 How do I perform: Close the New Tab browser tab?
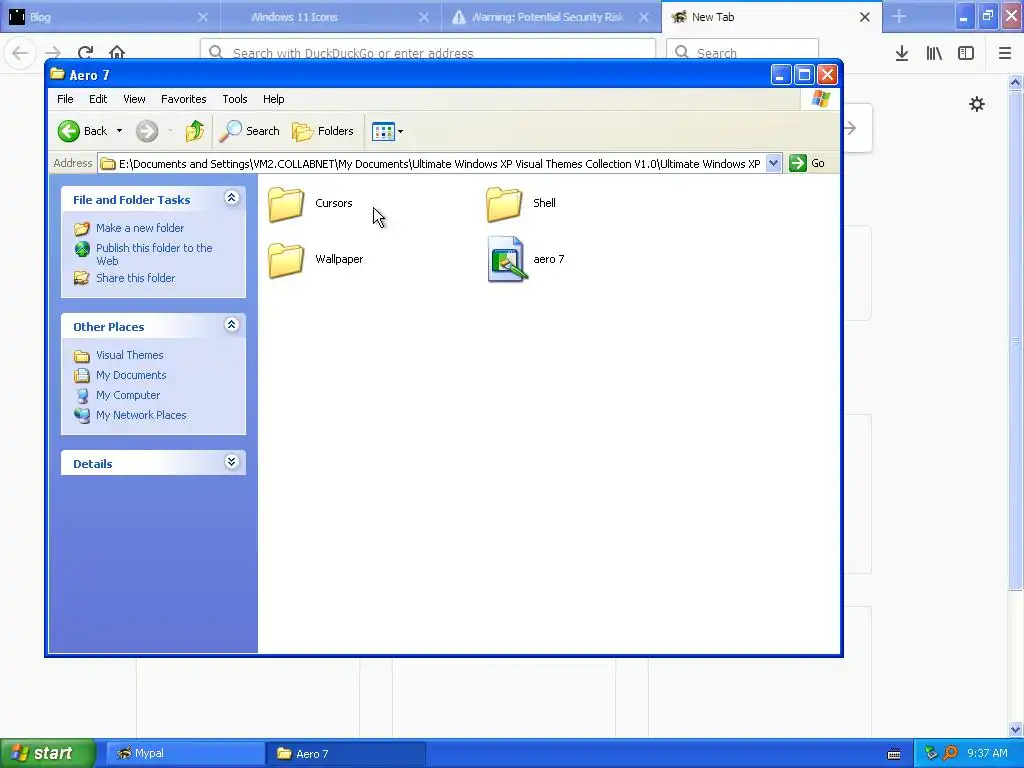click(865, 17)
